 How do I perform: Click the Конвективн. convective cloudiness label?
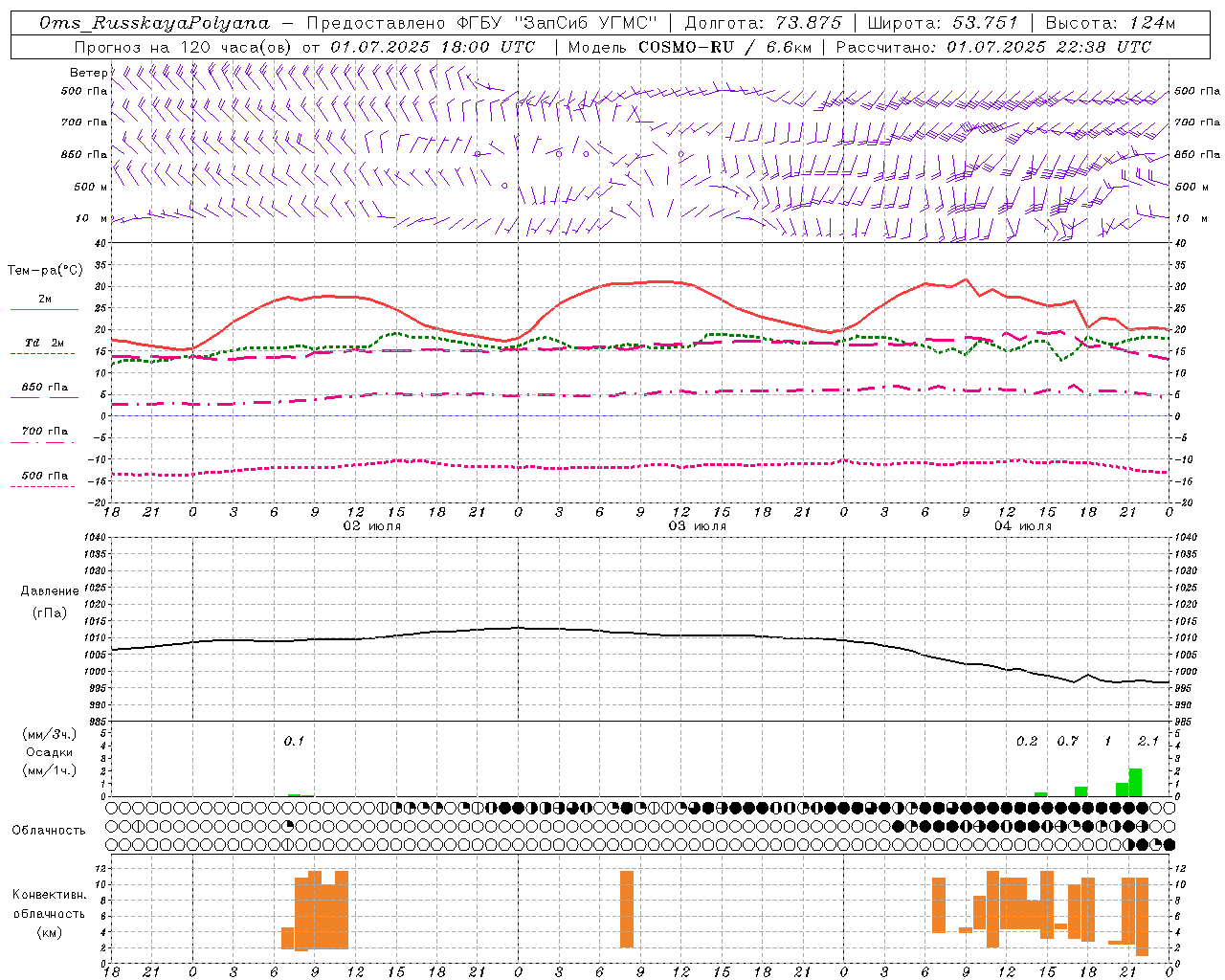[x=50, y=895]
